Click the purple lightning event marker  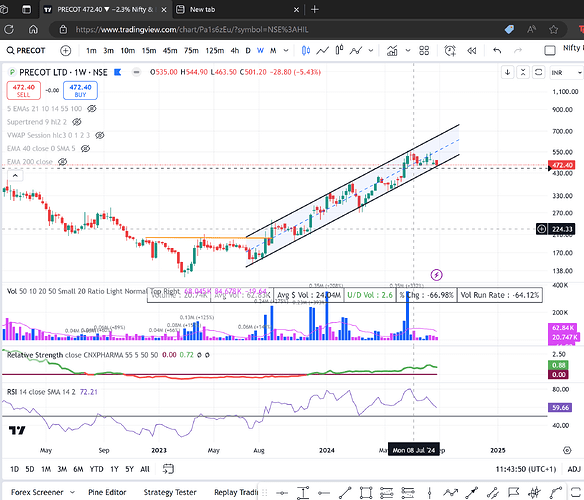pos(437,275)
